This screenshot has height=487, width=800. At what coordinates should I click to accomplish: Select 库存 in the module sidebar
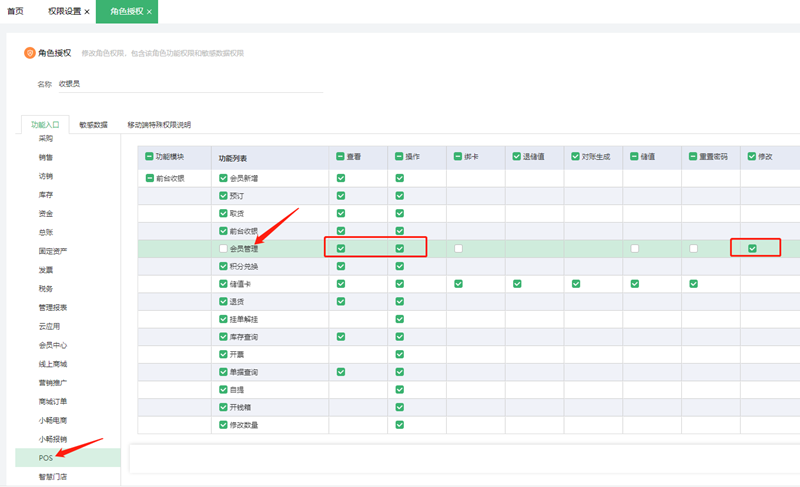coord(46,194)
